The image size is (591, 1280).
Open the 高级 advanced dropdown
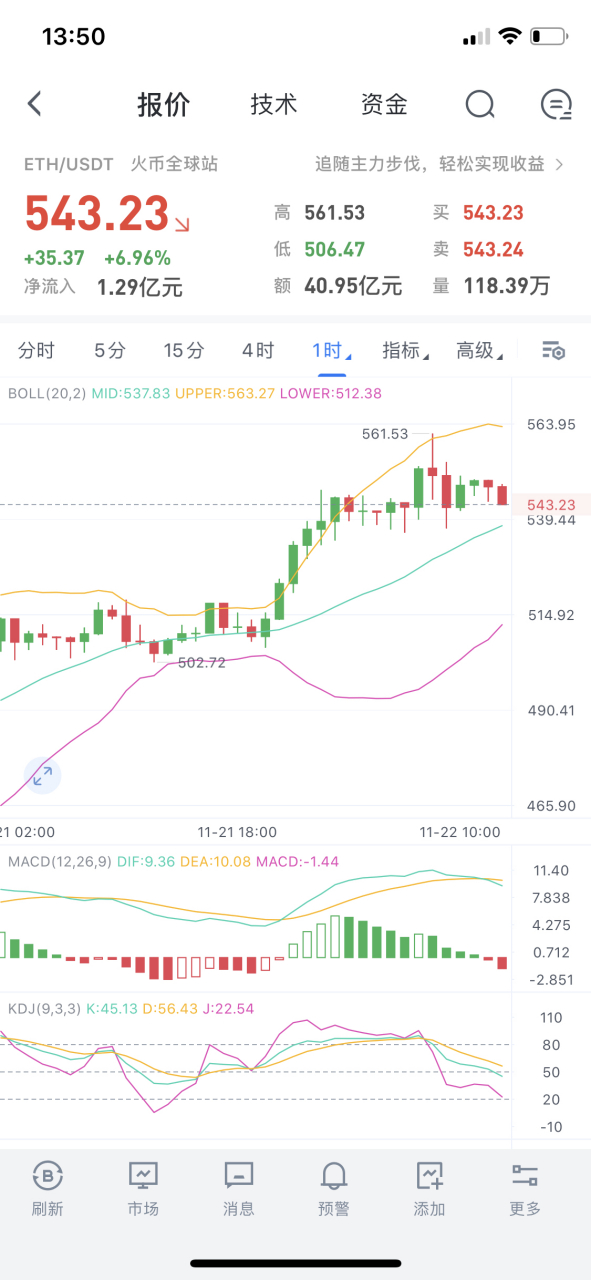pyautogui.click(x=479, y=350)
